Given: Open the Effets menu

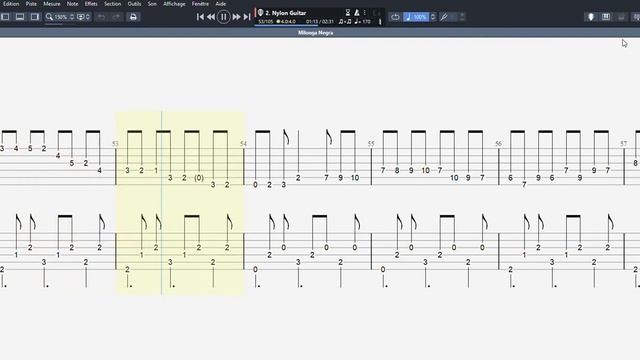Looking at the screenshot, I should 91,4.
